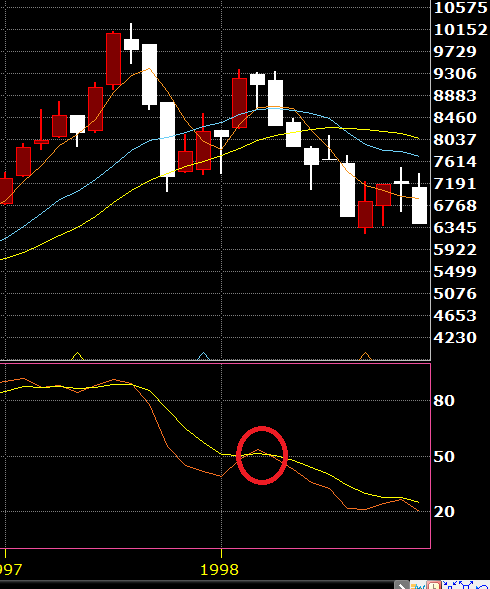Click the 7191 price axis label
Screen dimensions: 490x589
pyautogui.click(x=455, y=183)
